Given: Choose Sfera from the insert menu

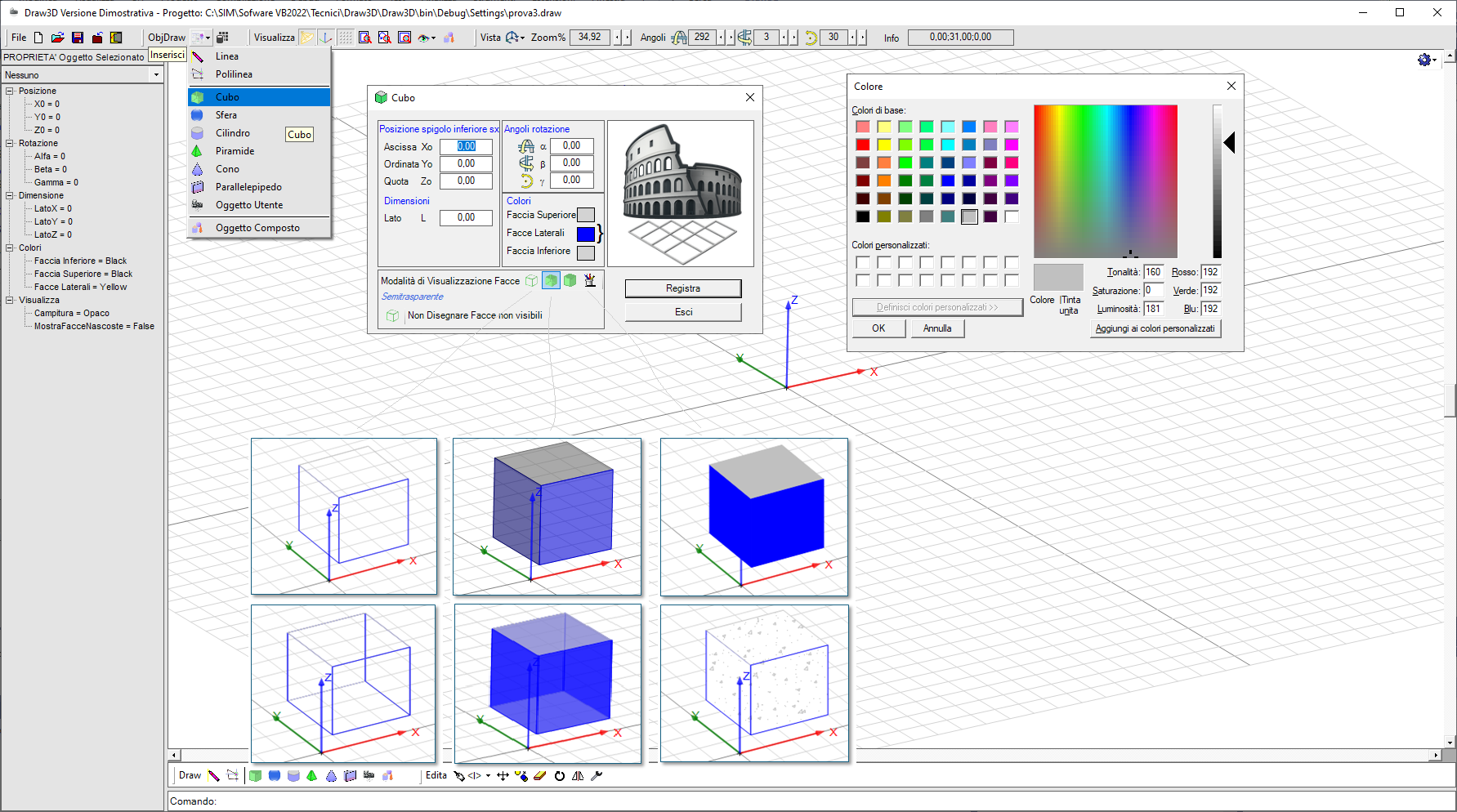Looking at the screenshot, I should 259,115.
